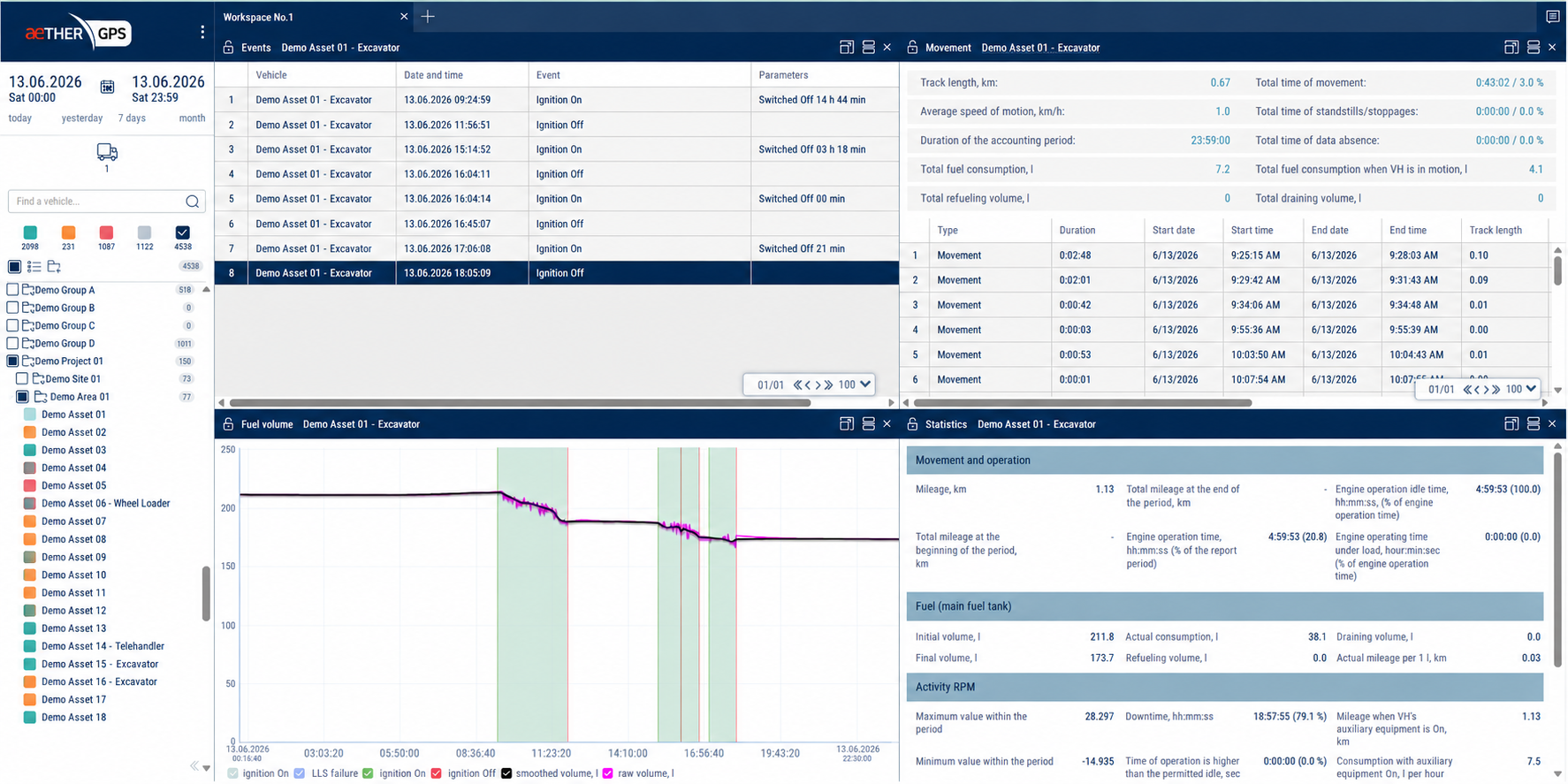Expand the Demo Group D folder
Screen dimensions: 1568x784
[28, 343]
